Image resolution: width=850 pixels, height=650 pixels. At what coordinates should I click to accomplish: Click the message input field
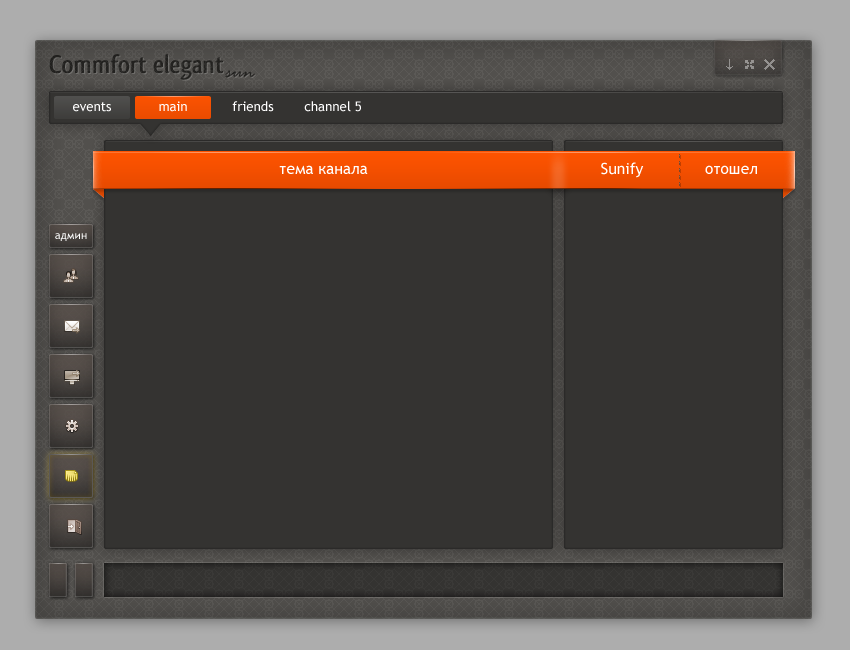[x=443, y=580]
